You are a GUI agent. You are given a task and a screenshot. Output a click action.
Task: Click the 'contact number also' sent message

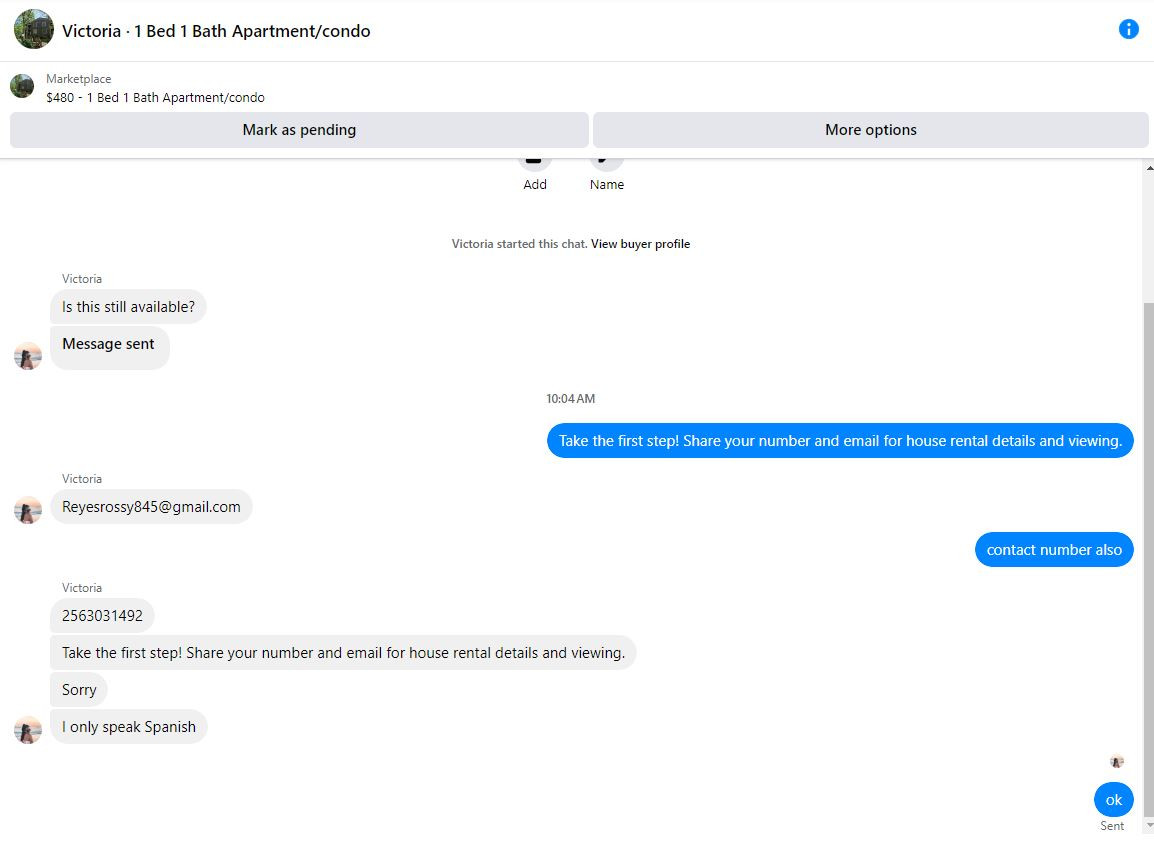point(1054,550)
